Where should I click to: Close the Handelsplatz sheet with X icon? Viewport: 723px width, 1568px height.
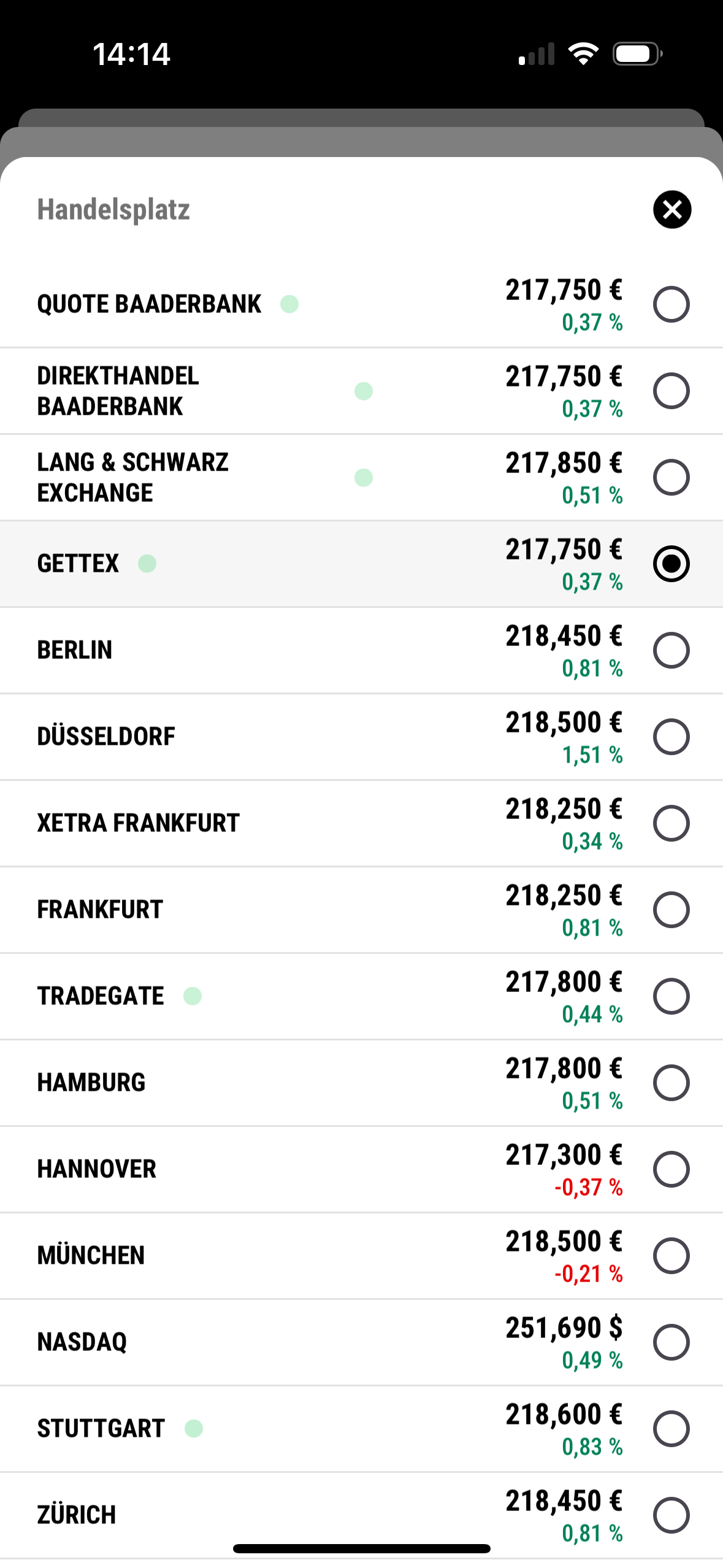point(671,209)
